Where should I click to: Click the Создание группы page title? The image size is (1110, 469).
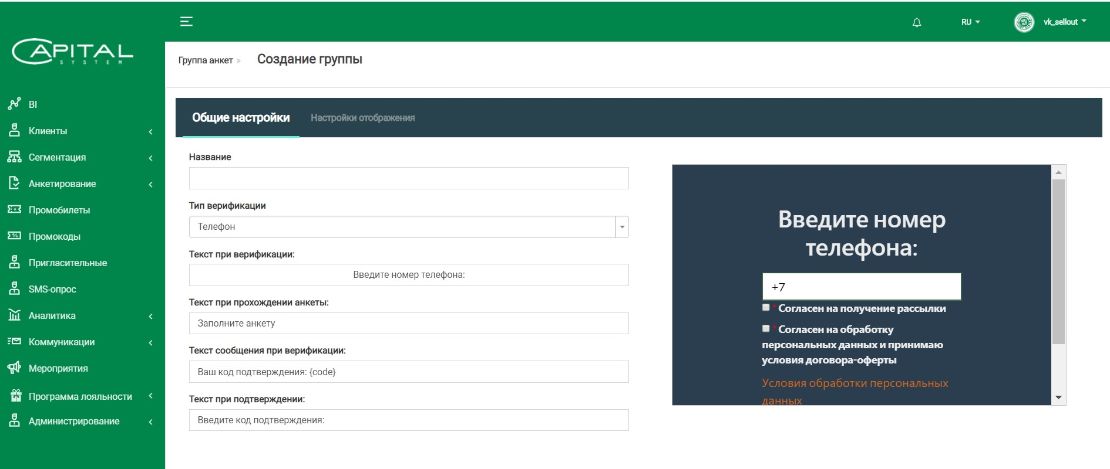(309, 59)
